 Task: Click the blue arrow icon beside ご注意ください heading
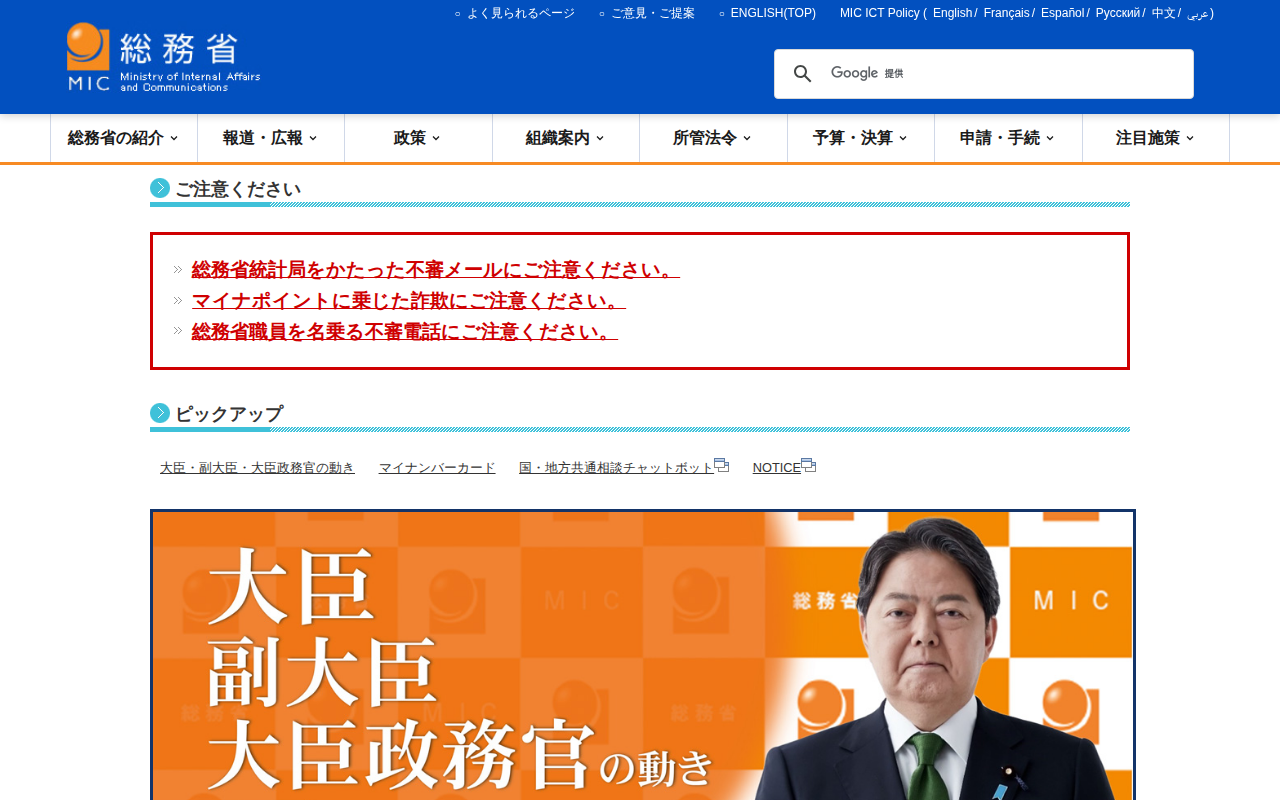(158, 186)
